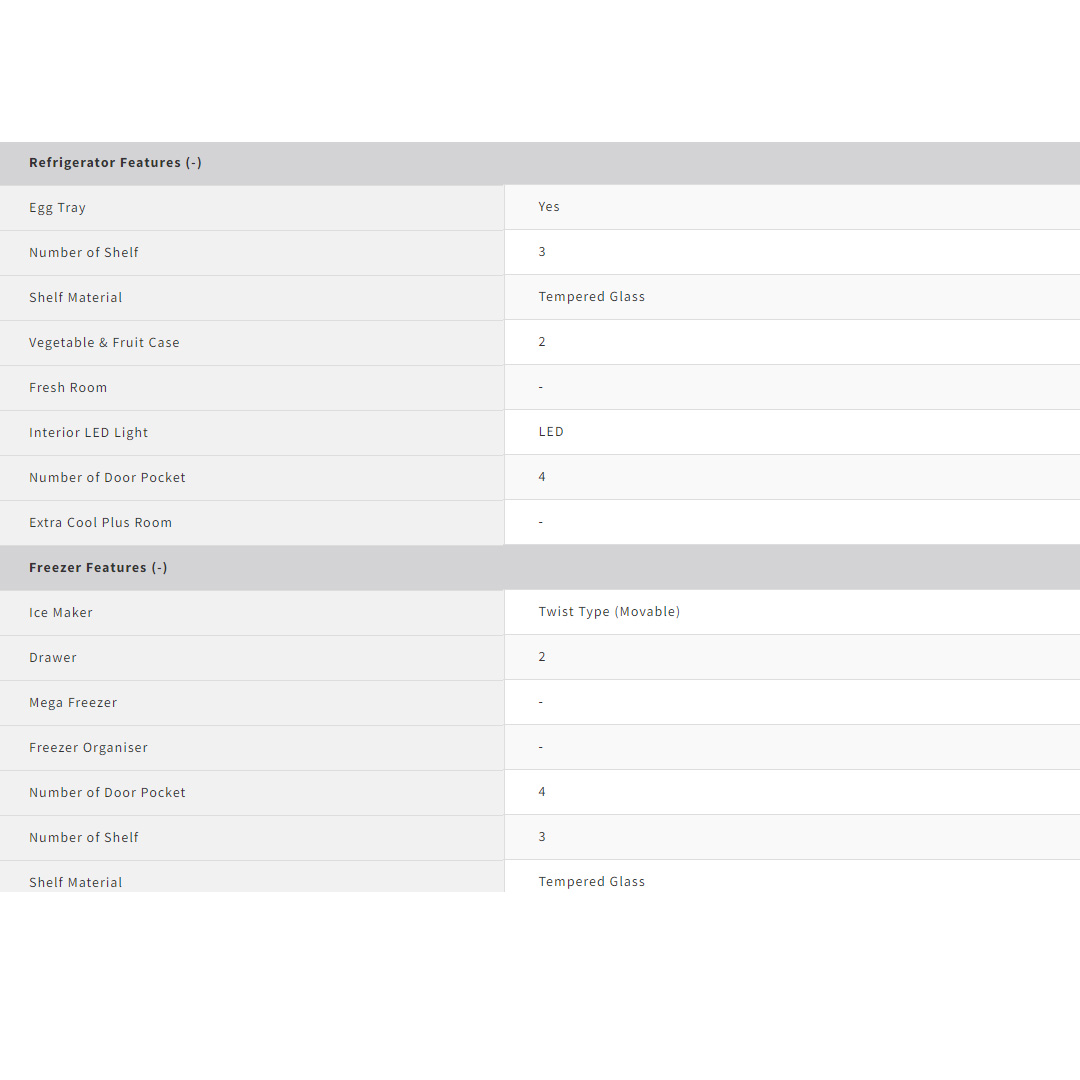Viewport: 1080px width, 1080px height.
Task: Click the Fresh Room row label
Action: pos(68,388)
